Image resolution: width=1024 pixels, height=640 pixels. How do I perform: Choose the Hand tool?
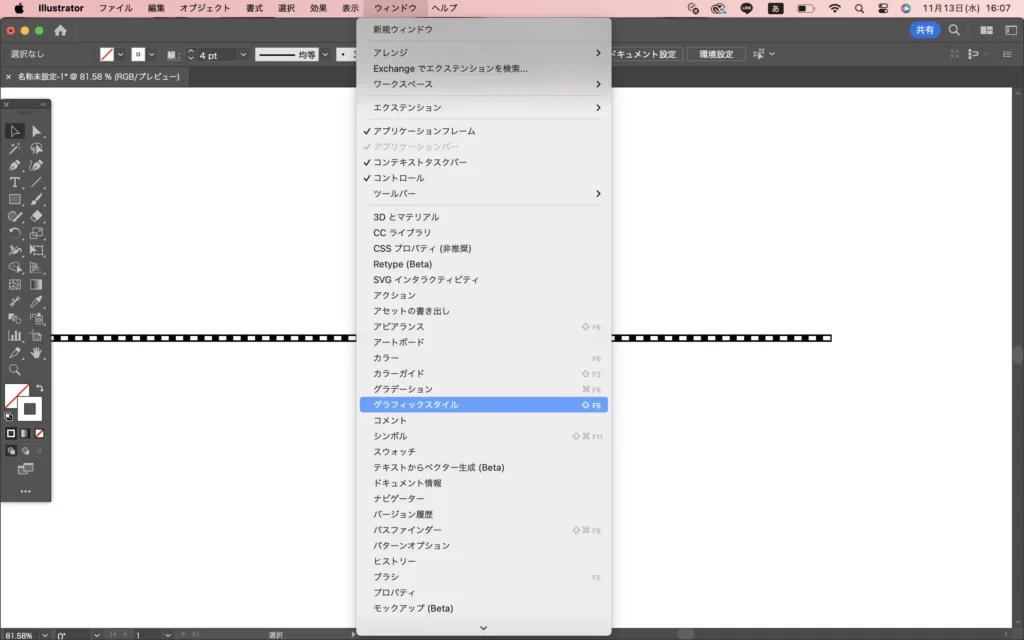[x=37, y=353]
